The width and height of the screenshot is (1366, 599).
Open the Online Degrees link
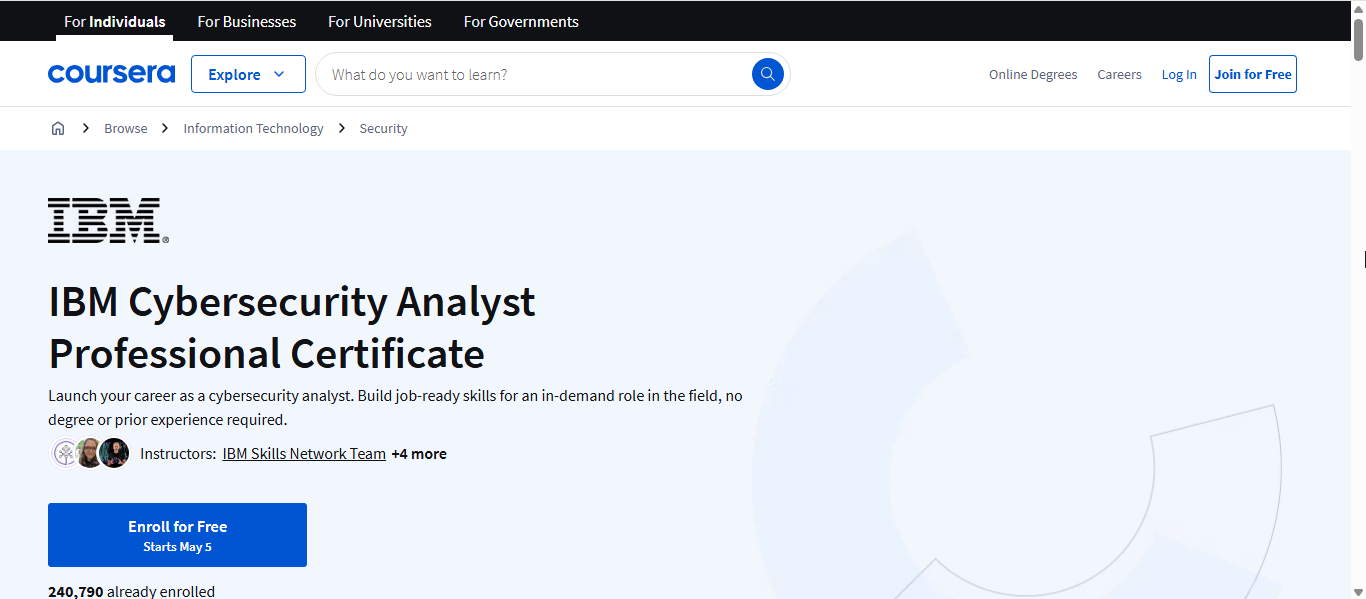click(x=1033, y=74)
